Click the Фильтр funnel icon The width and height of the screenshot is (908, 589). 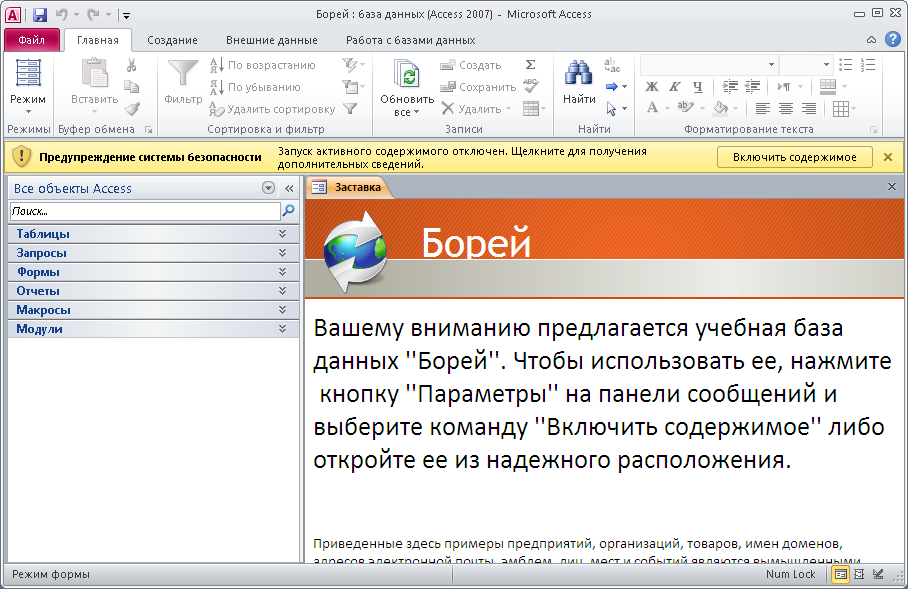(182, 74)
